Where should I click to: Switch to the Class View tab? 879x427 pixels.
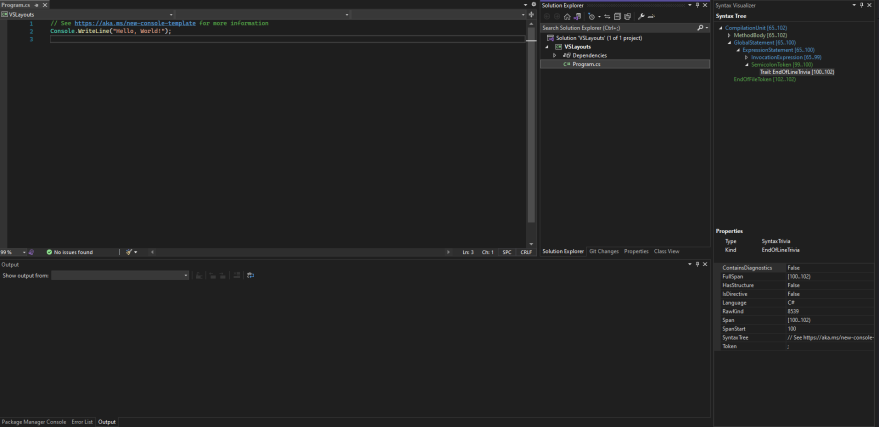(667, 252)
